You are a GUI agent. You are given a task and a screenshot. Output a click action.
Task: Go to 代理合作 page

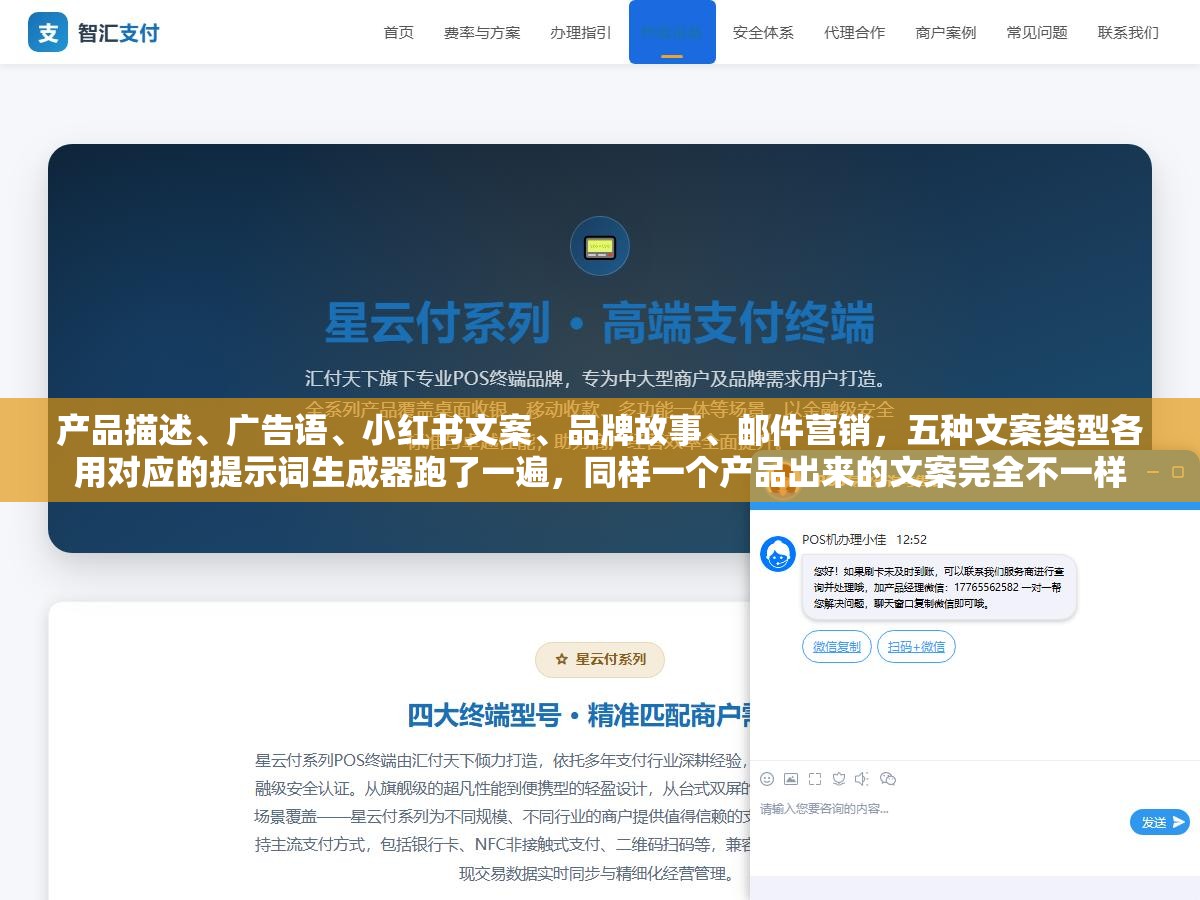[854, 32]
